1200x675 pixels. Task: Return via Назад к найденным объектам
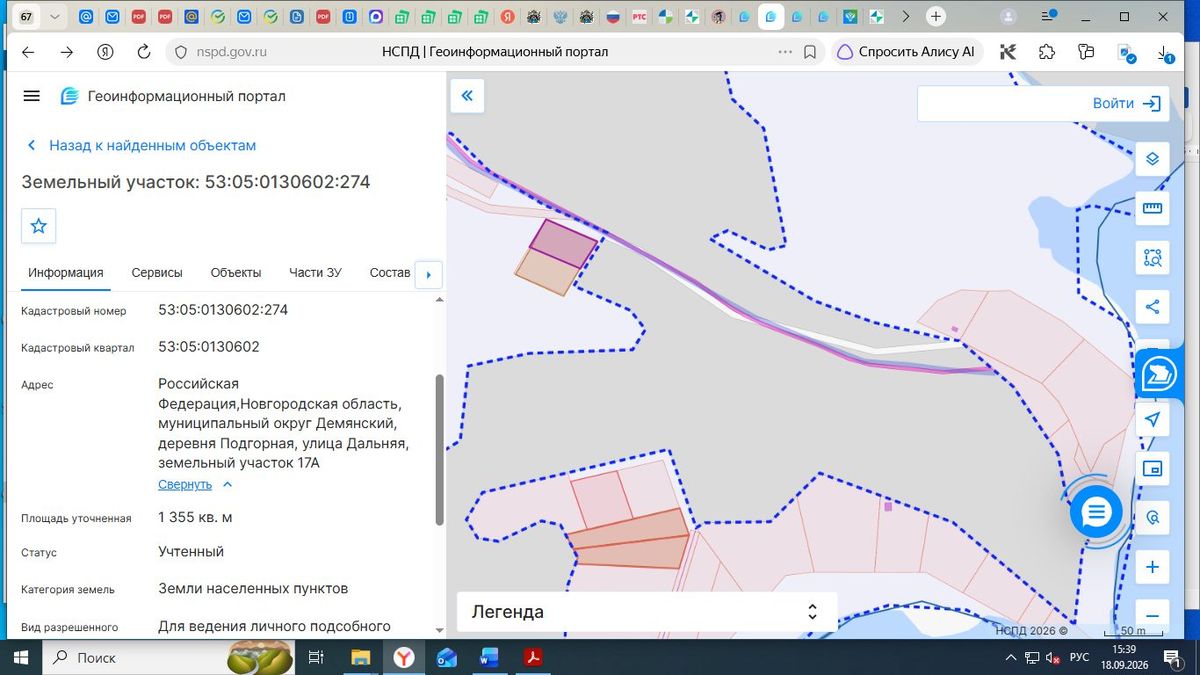coord(141,145)
